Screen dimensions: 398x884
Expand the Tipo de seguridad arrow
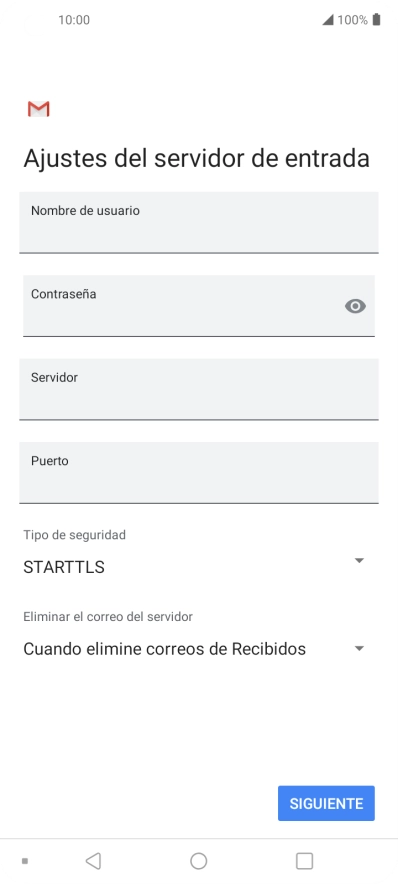click(x=359, y=560)
